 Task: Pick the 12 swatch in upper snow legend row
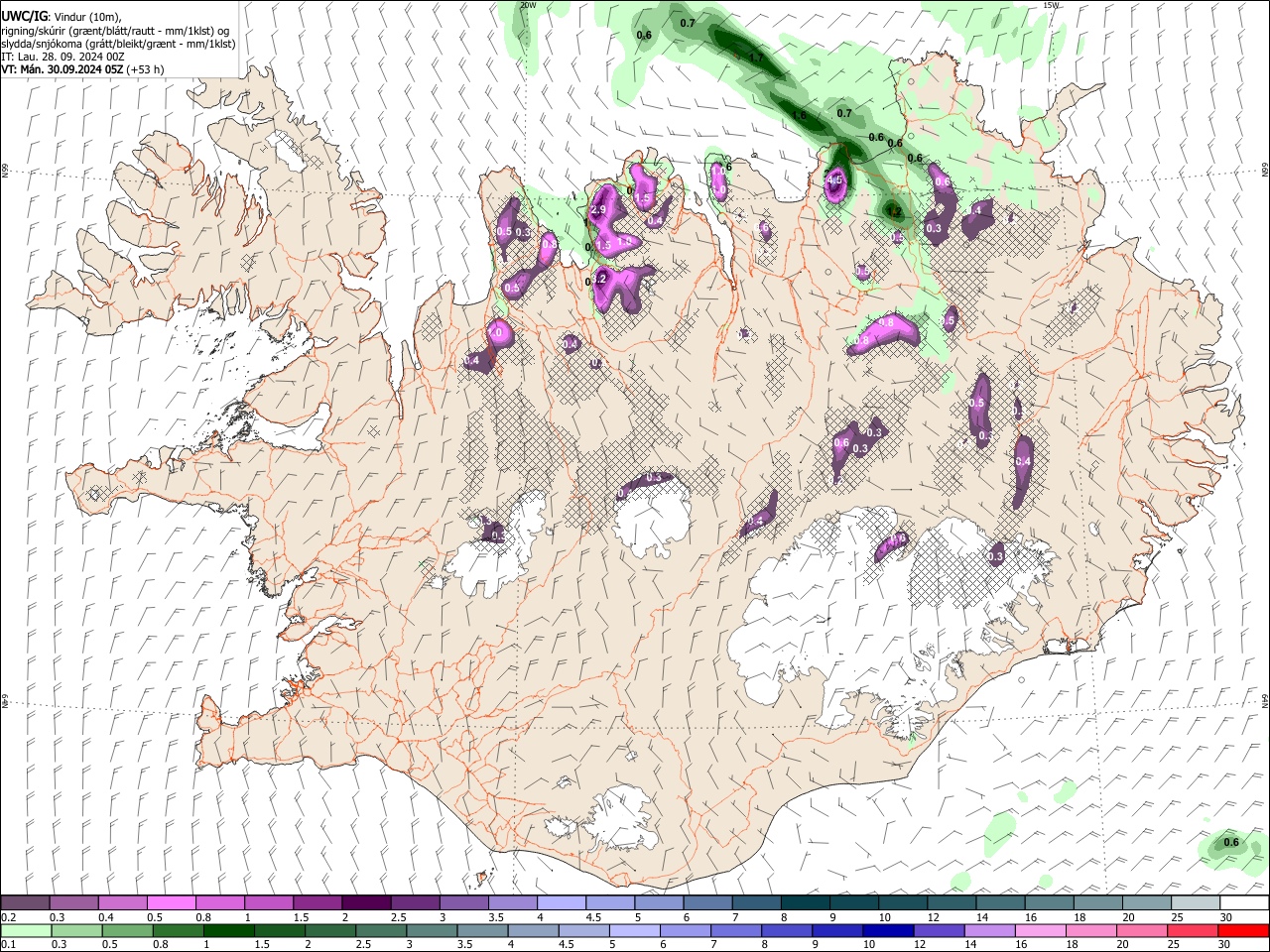point(951,903)
